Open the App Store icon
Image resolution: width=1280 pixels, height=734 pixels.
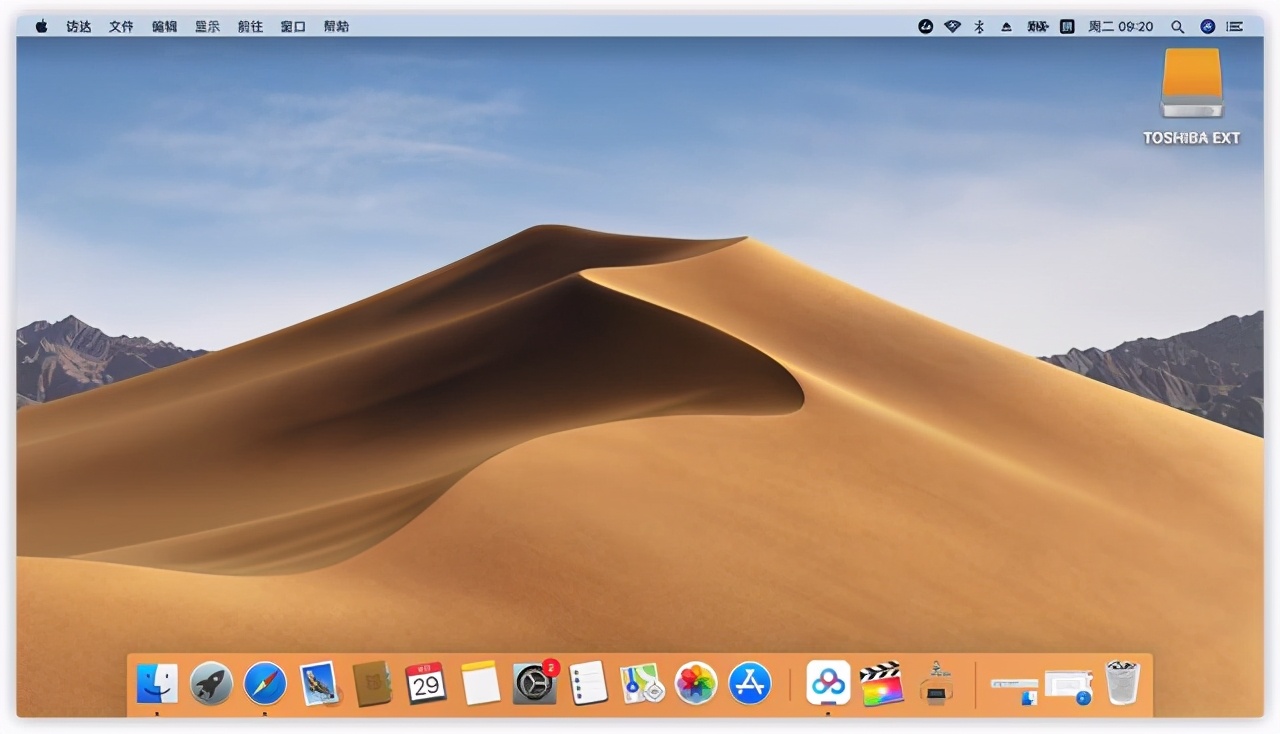[x=750, y=684]
